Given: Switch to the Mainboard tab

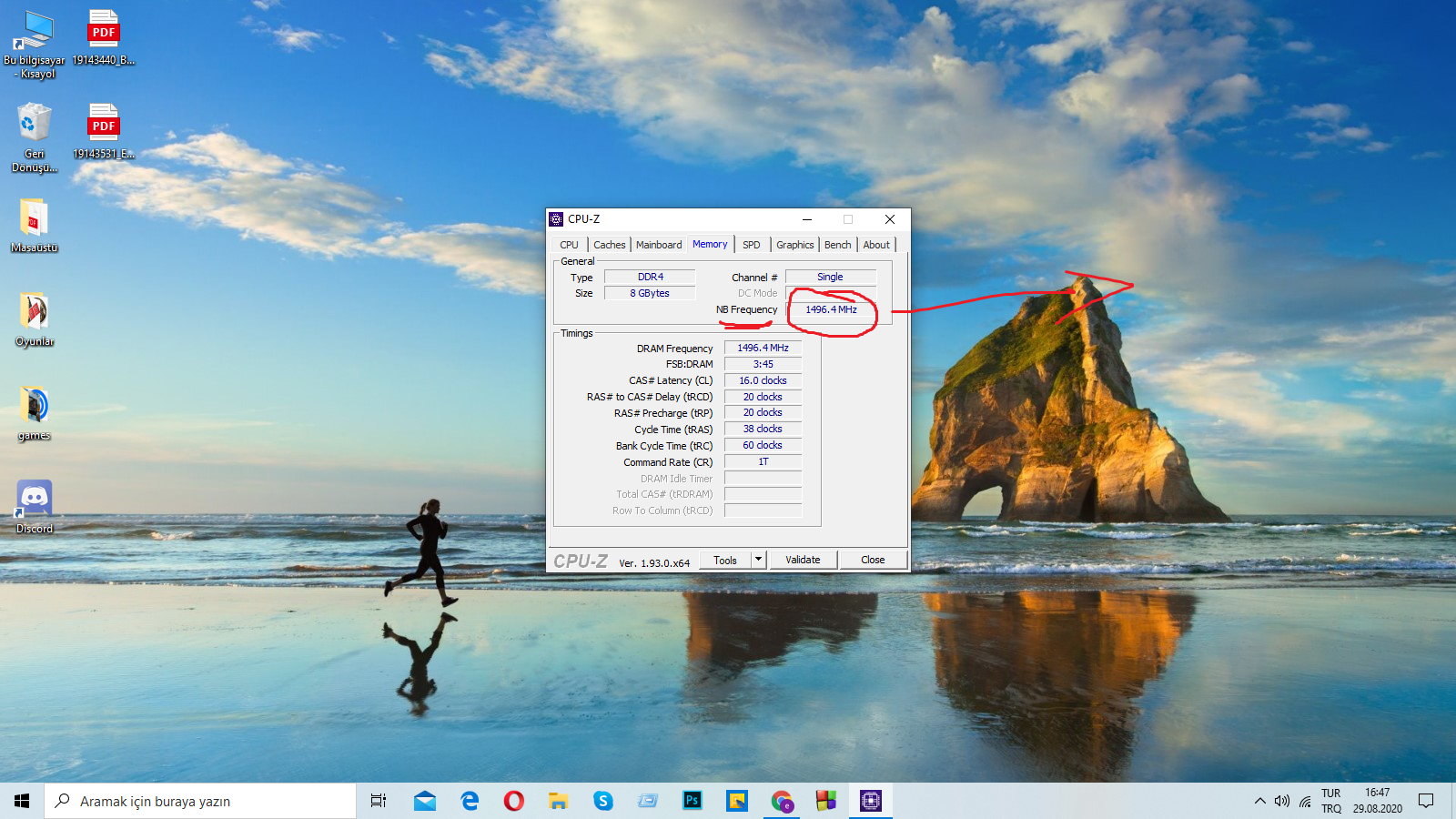Looking at the screenshot, I should pyautogui.click(x=659, y=245).
